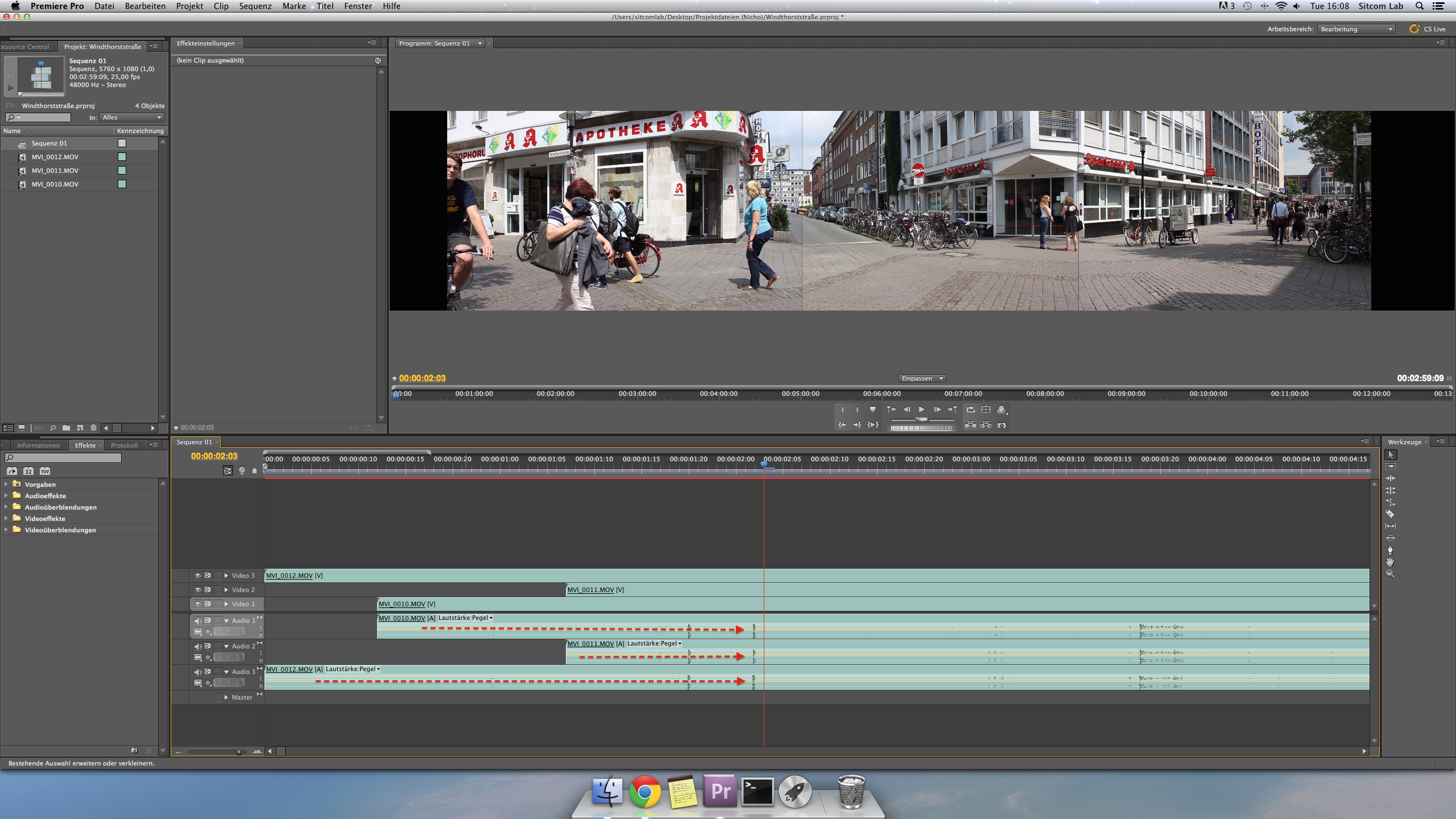
Task: Toggle Video 2 track eye visibility
Action: click(197, 590)
